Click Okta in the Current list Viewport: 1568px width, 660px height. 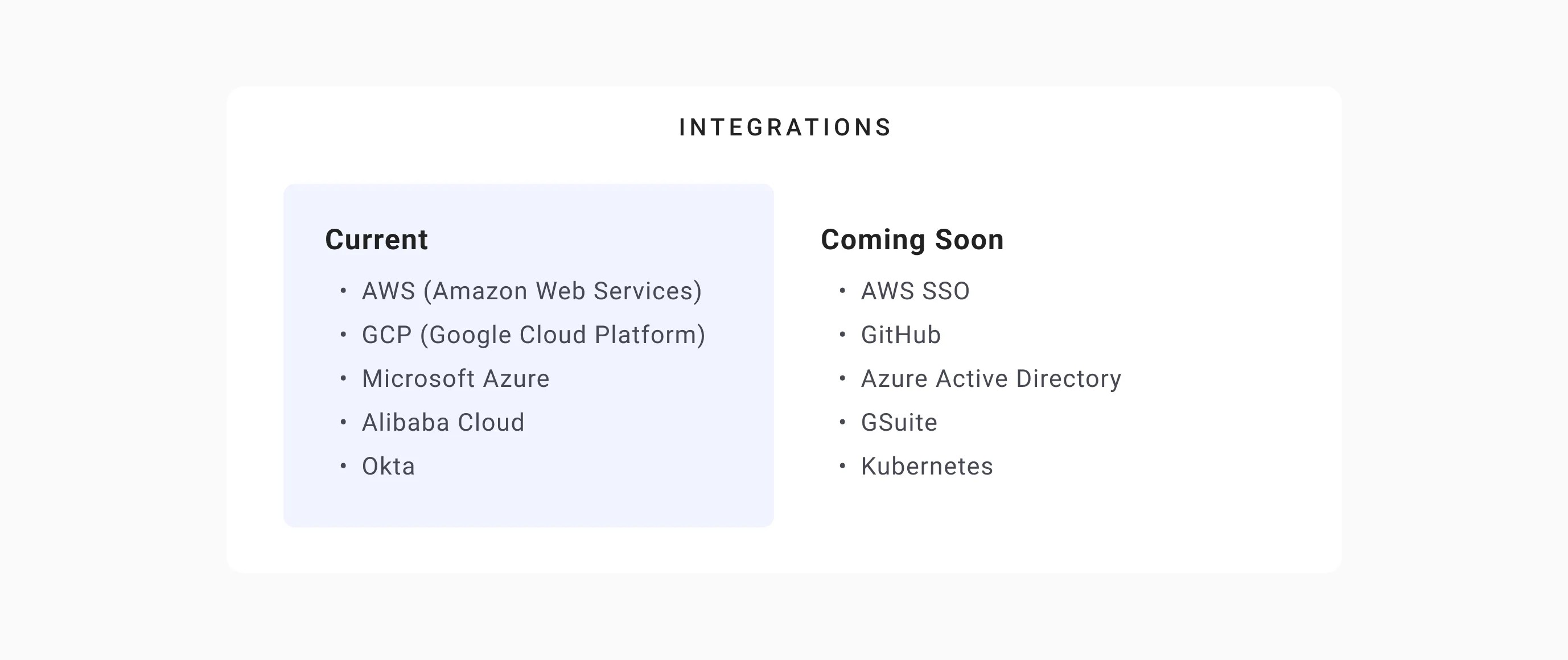388,465
